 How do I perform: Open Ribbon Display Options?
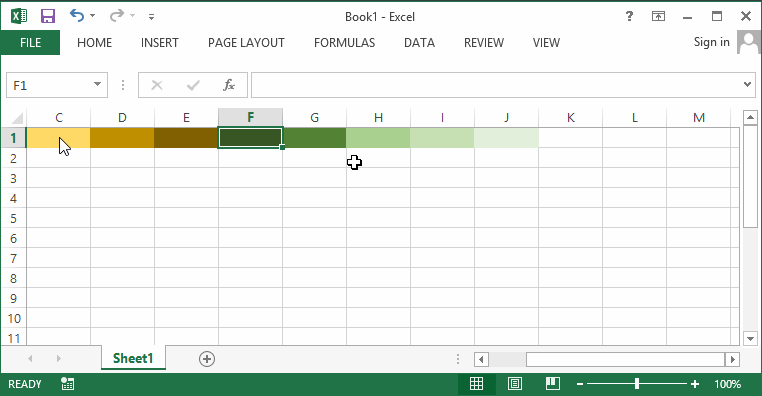coord(658,17)
